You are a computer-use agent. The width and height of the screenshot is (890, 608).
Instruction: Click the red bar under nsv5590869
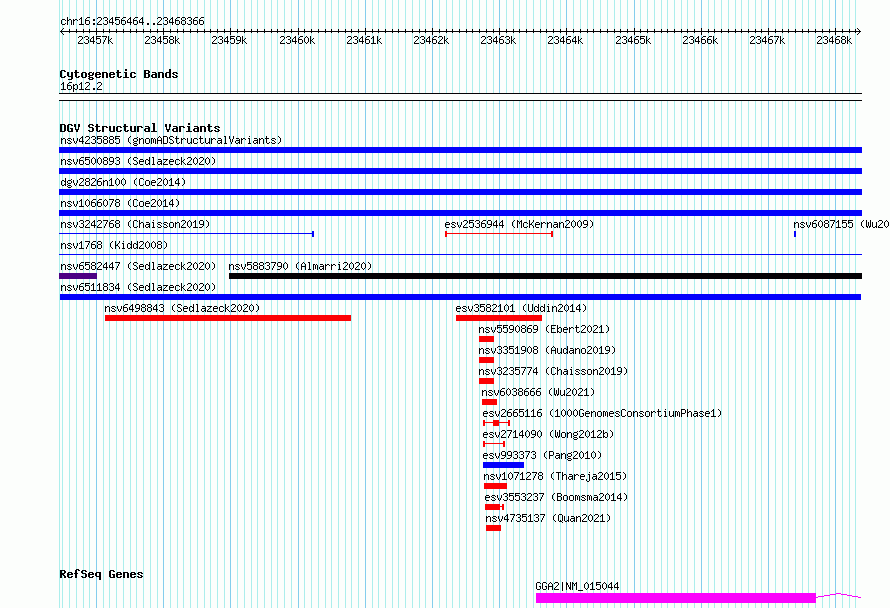[x=486, y=339]
